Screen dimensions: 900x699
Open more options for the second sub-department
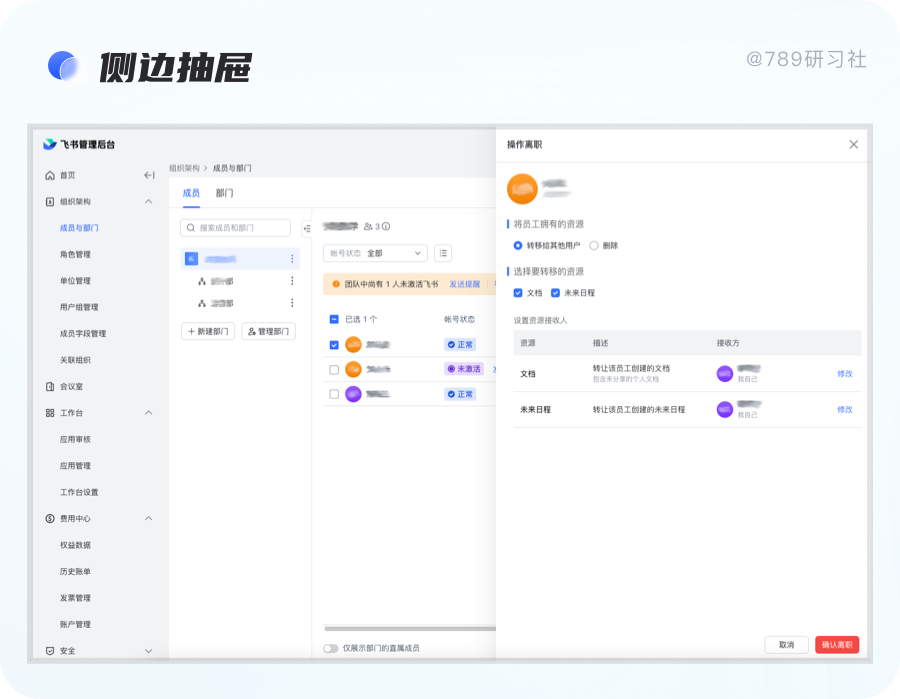pos(292,302)
